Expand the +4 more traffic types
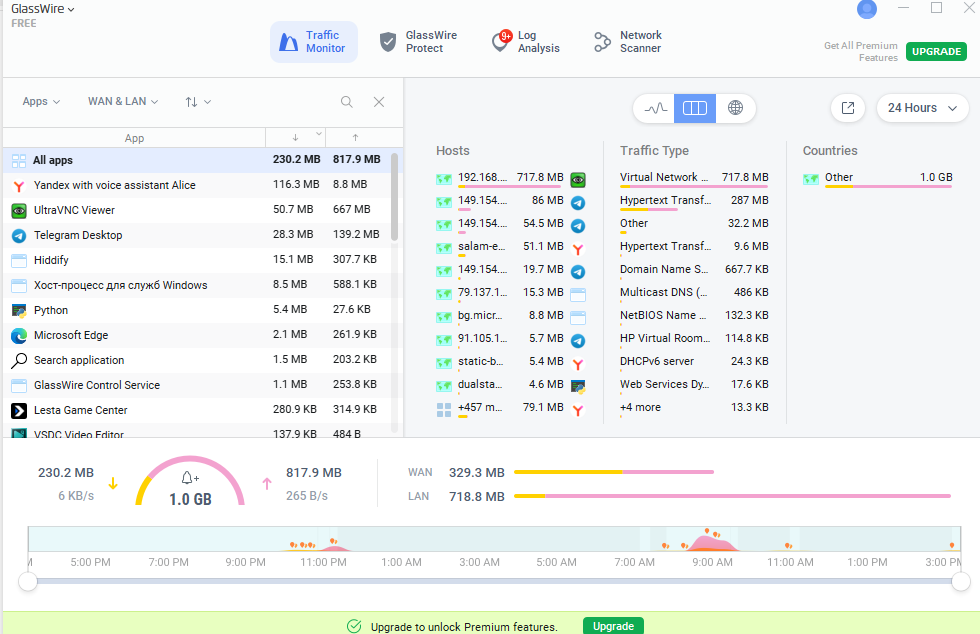Image resolution: width=980 pixels, height=634 pixels. tap(694, 408)
